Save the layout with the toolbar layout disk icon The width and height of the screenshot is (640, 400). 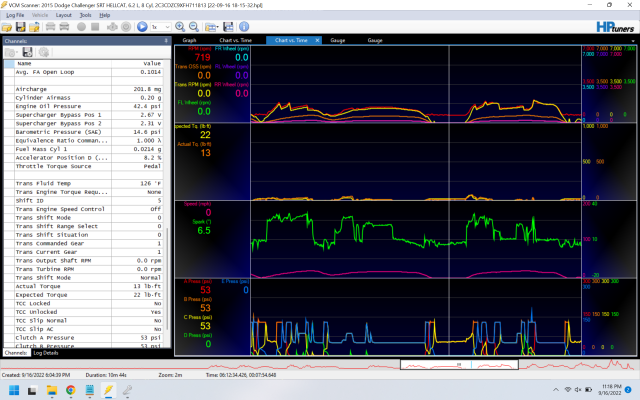228,27
